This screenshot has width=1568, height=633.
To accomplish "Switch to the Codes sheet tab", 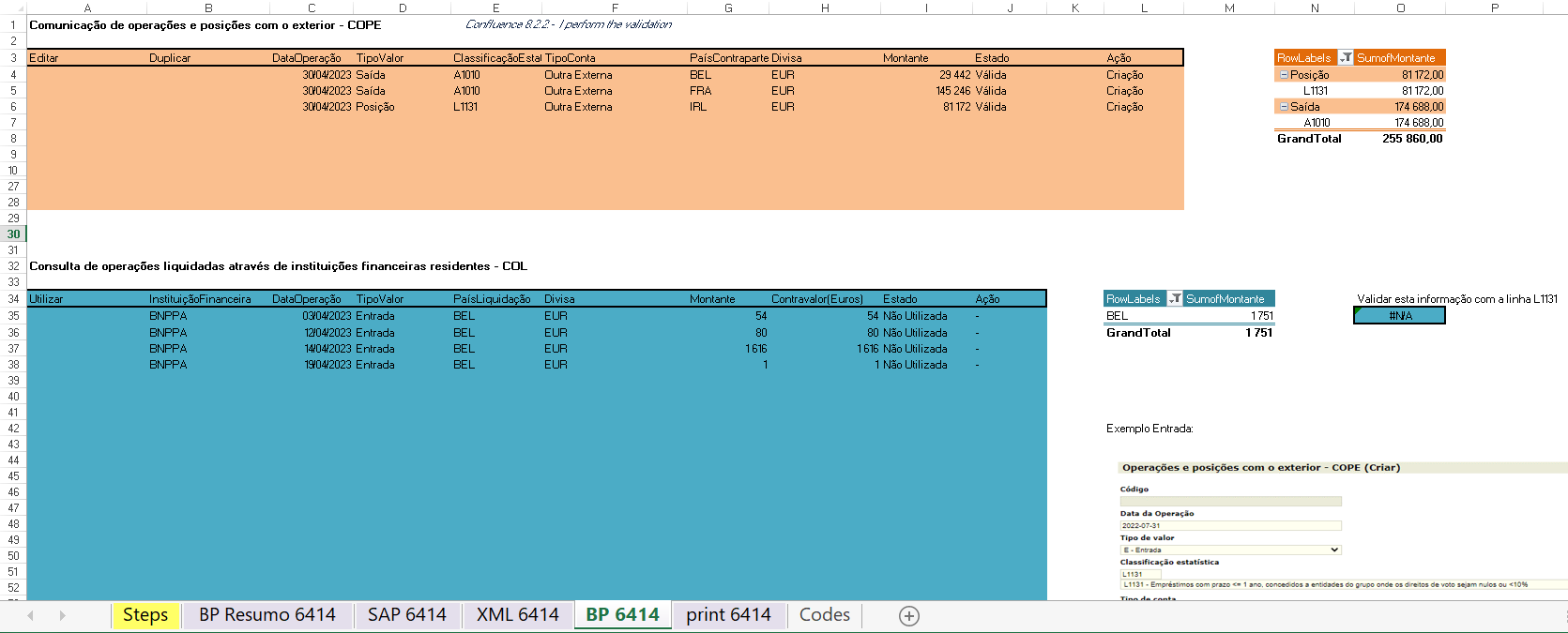I will (825, 615).
